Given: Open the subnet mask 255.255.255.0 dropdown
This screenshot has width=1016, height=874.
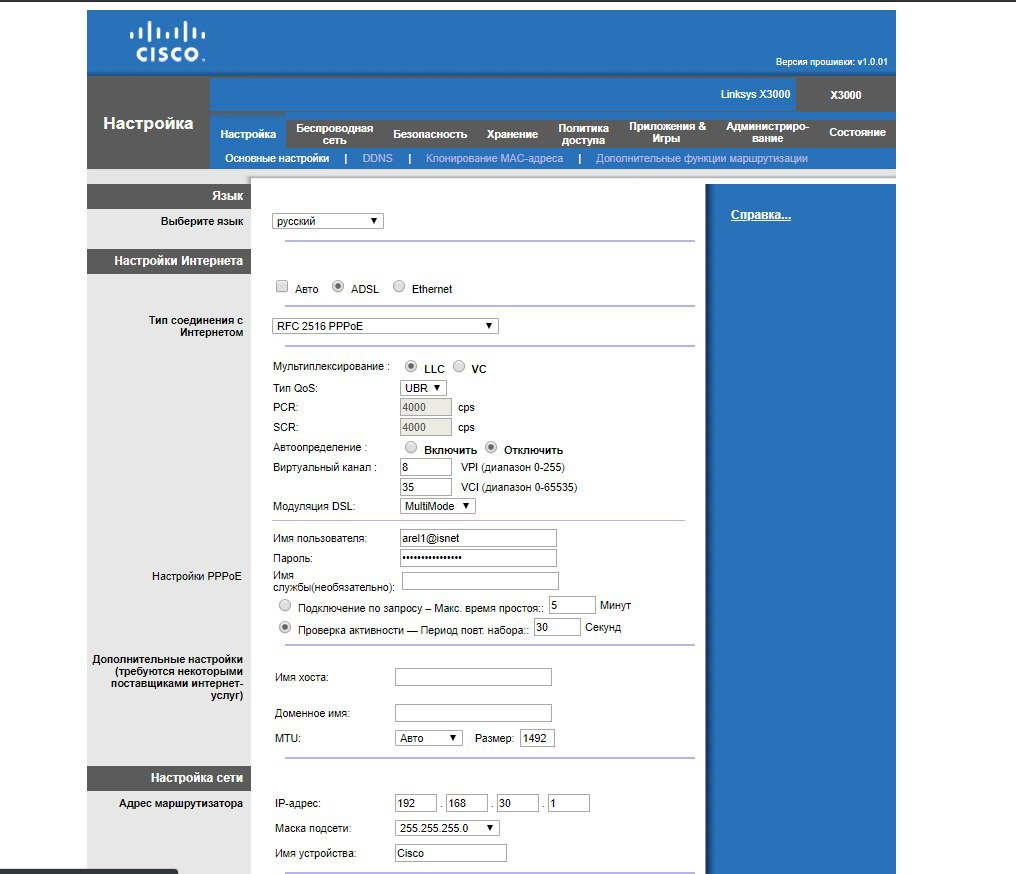Looking at the screenshot, I should point(447,828).
